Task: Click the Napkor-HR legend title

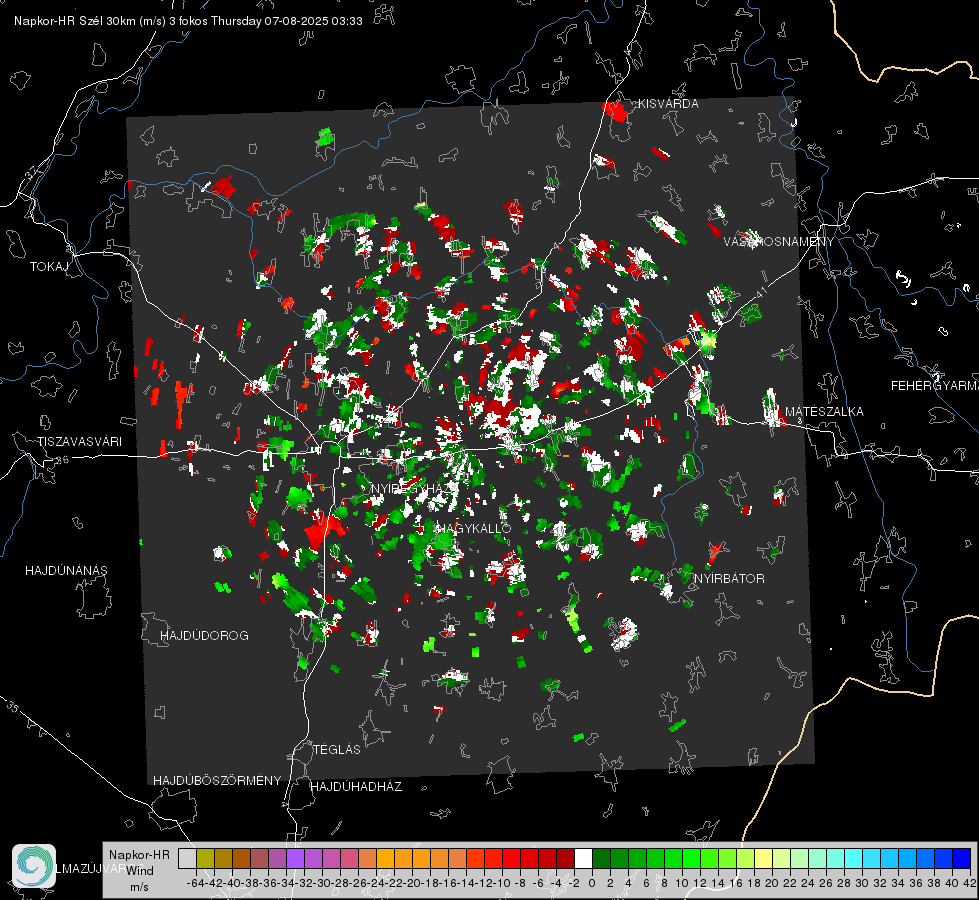Action: (139, 854)
